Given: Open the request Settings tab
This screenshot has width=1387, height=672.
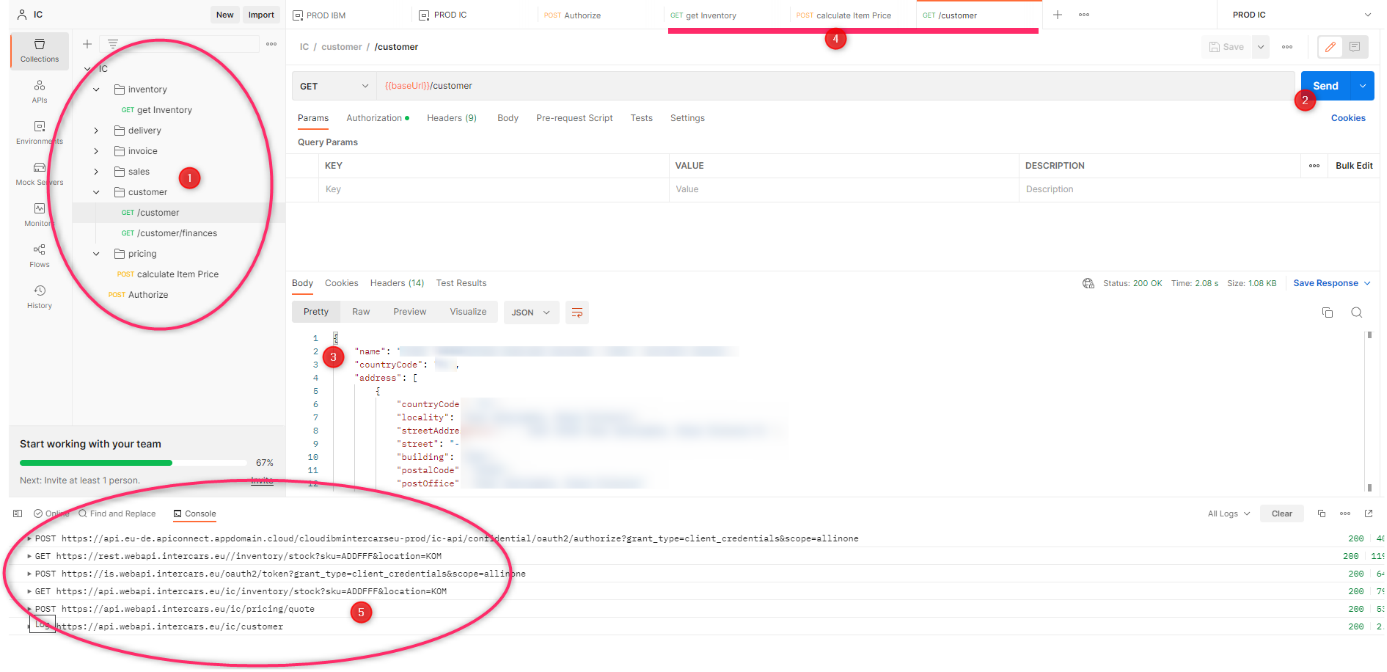Looking at the screenshot, I should point(687,118).
